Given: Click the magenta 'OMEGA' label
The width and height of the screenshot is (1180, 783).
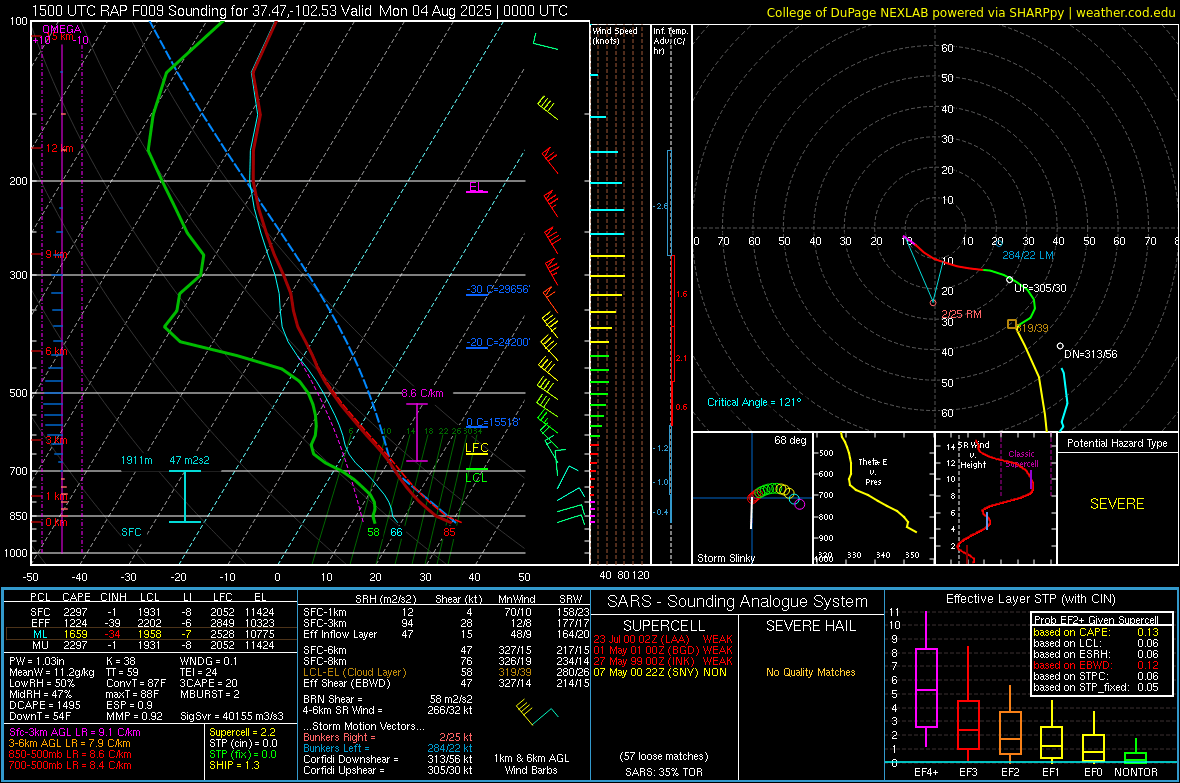Looking at the screenshot, I should coord(62,29).
